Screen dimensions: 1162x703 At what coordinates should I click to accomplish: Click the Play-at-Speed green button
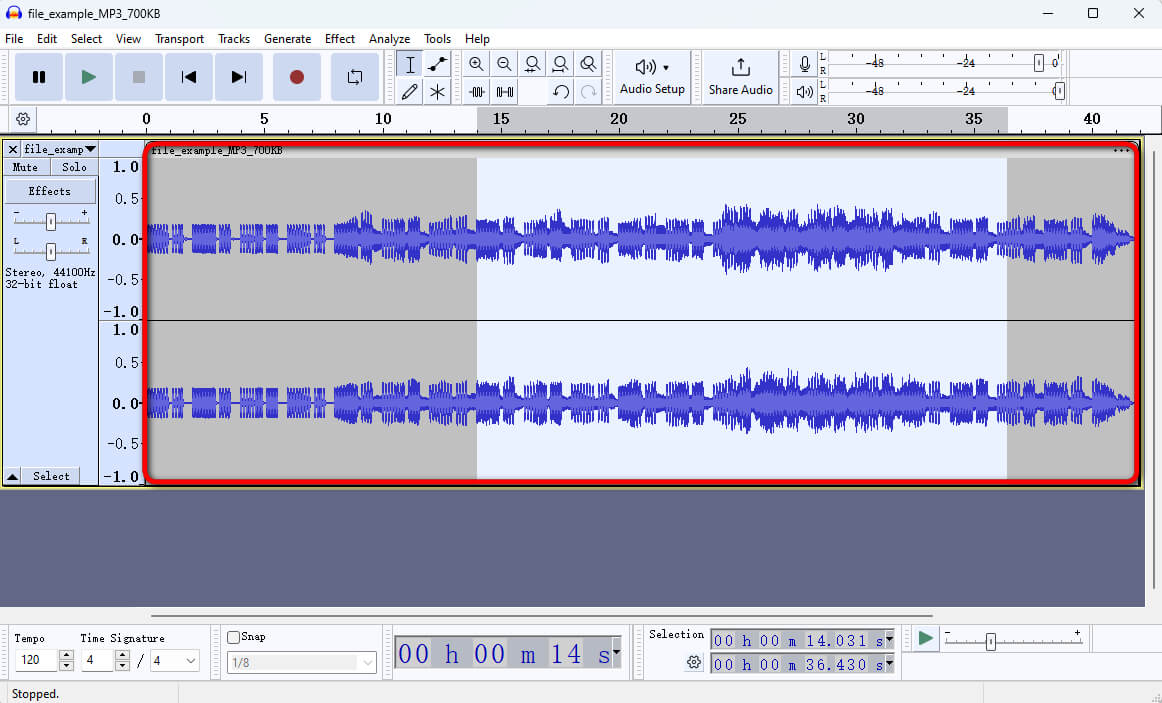(925, 638)
